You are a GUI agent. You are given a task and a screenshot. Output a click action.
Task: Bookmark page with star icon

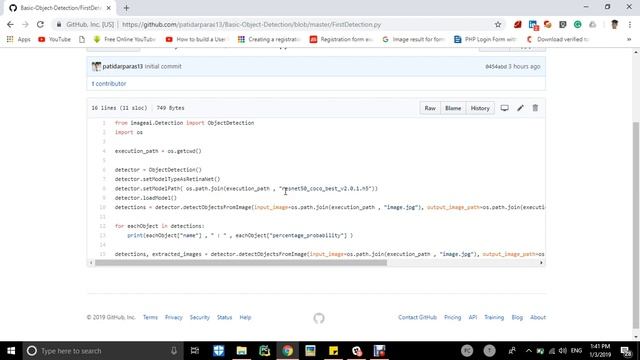498,24
